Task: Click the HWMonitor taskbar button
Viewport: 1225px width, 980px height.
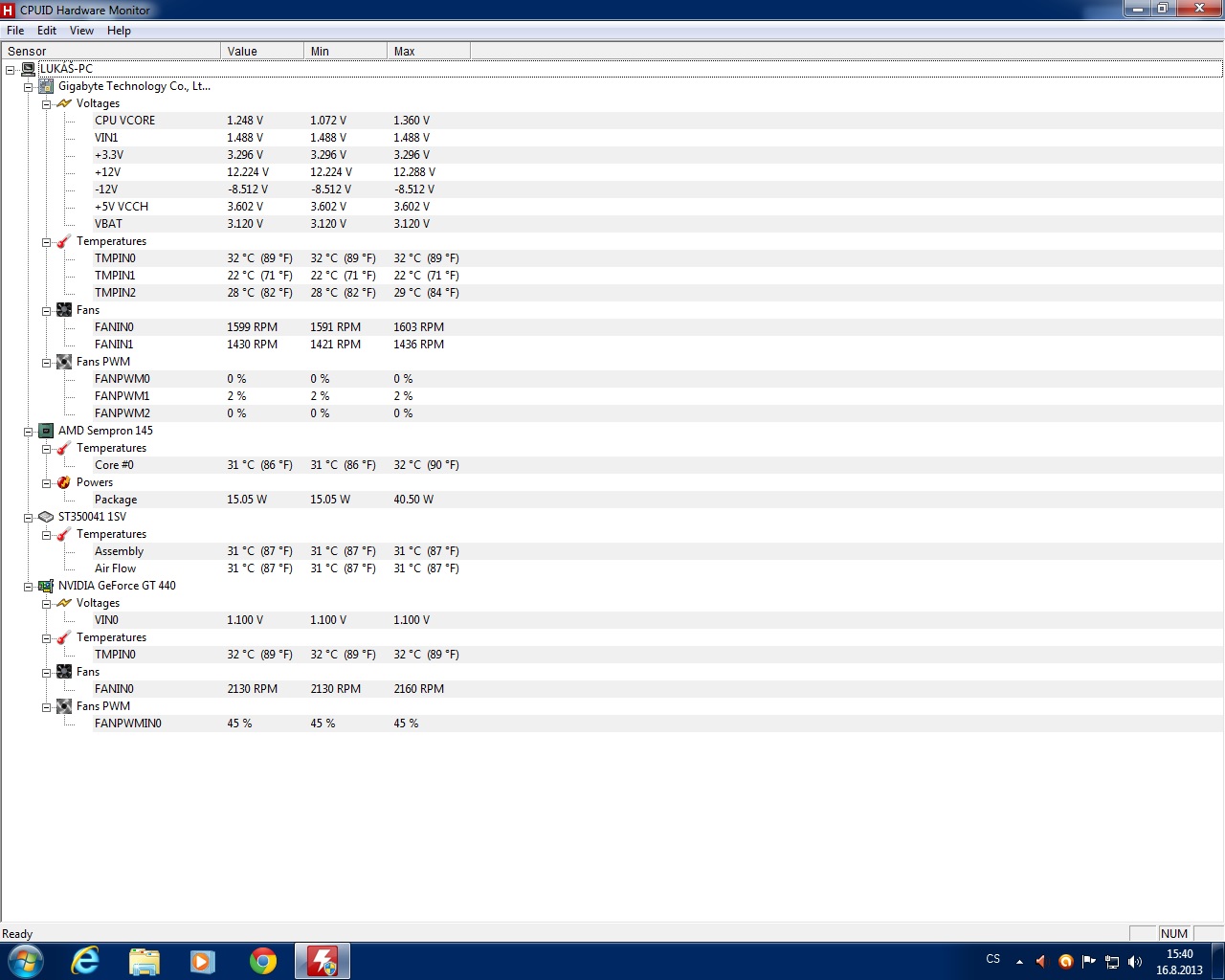Action: coord(323,961)
